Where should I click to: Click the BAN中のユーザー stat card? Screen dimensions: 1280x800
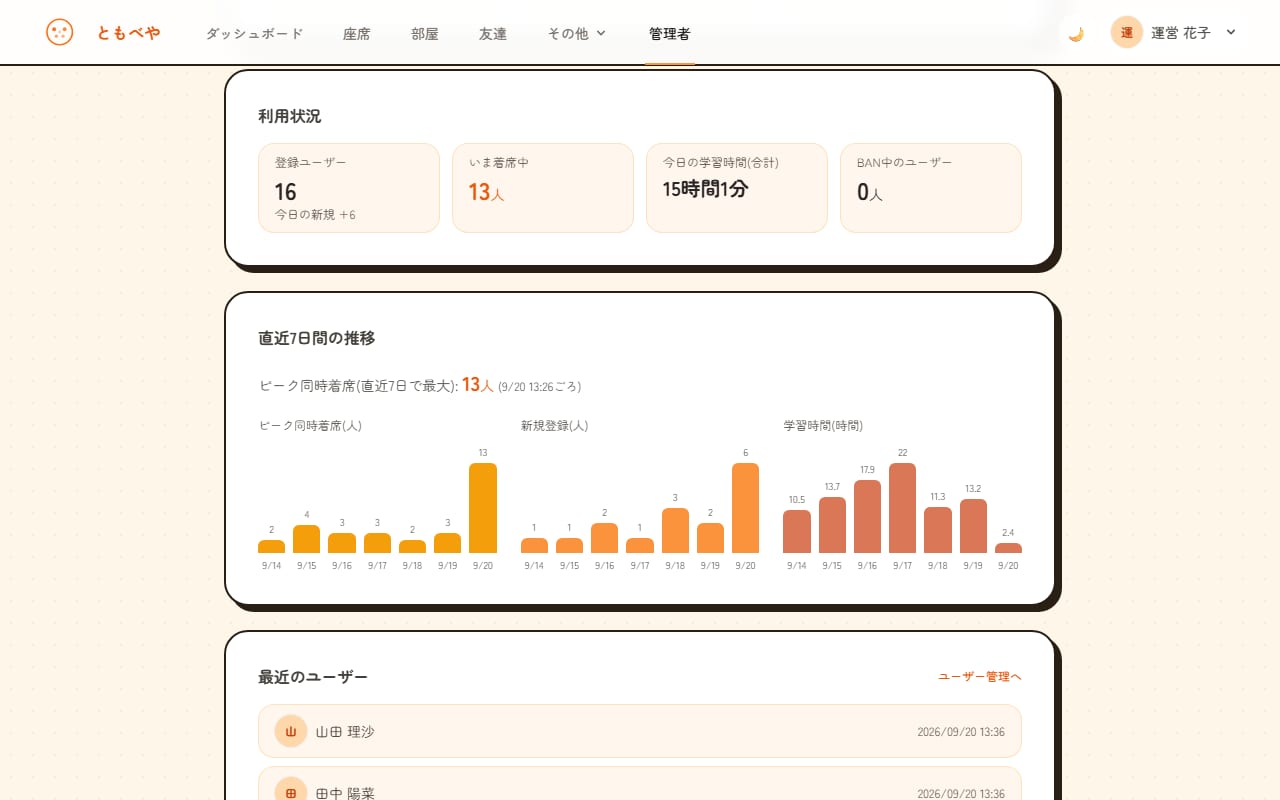(x=931, y=188)
